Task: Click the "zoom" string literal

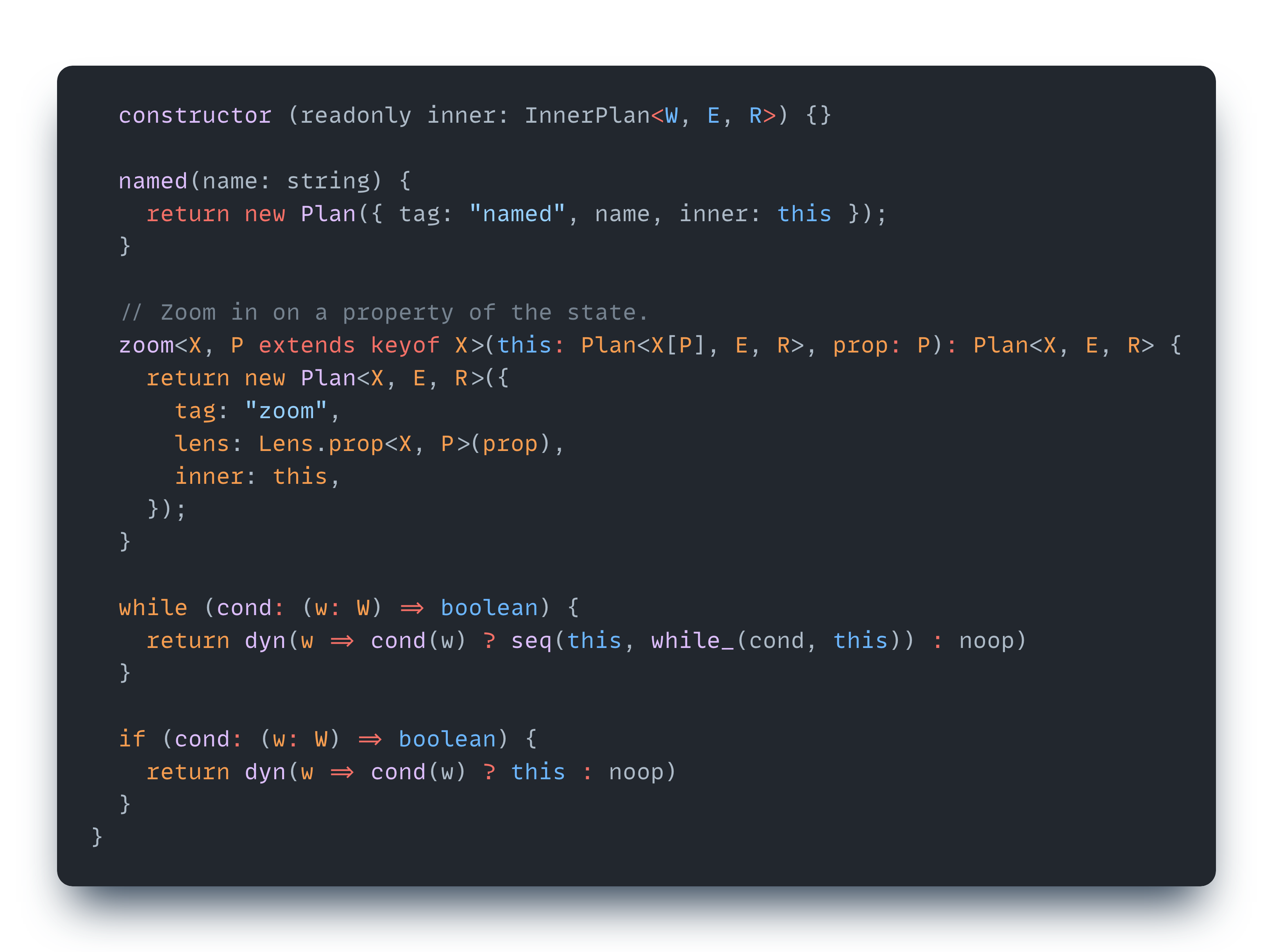Action: pos(286,411)
